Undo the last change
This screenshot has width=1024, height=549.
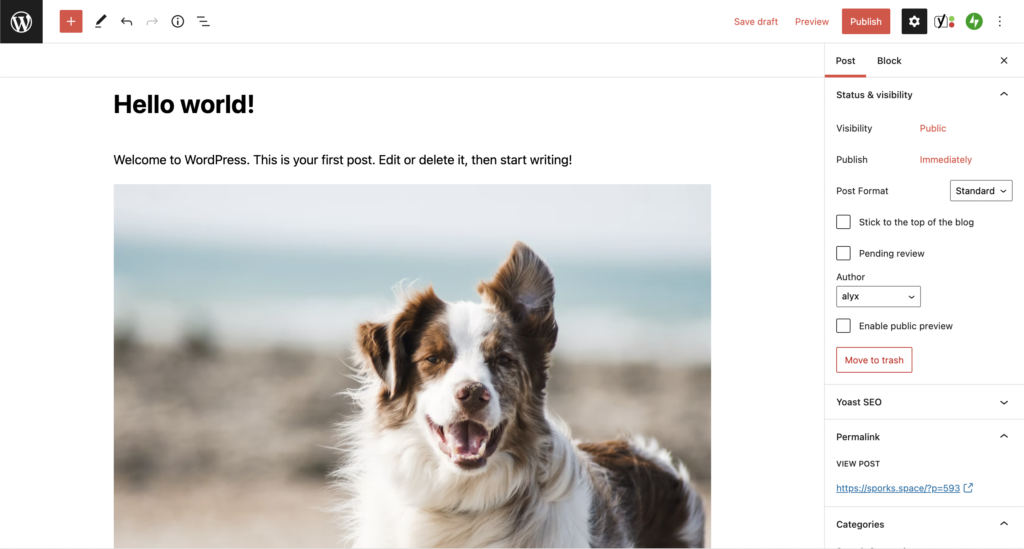click(x=127, y=22)
